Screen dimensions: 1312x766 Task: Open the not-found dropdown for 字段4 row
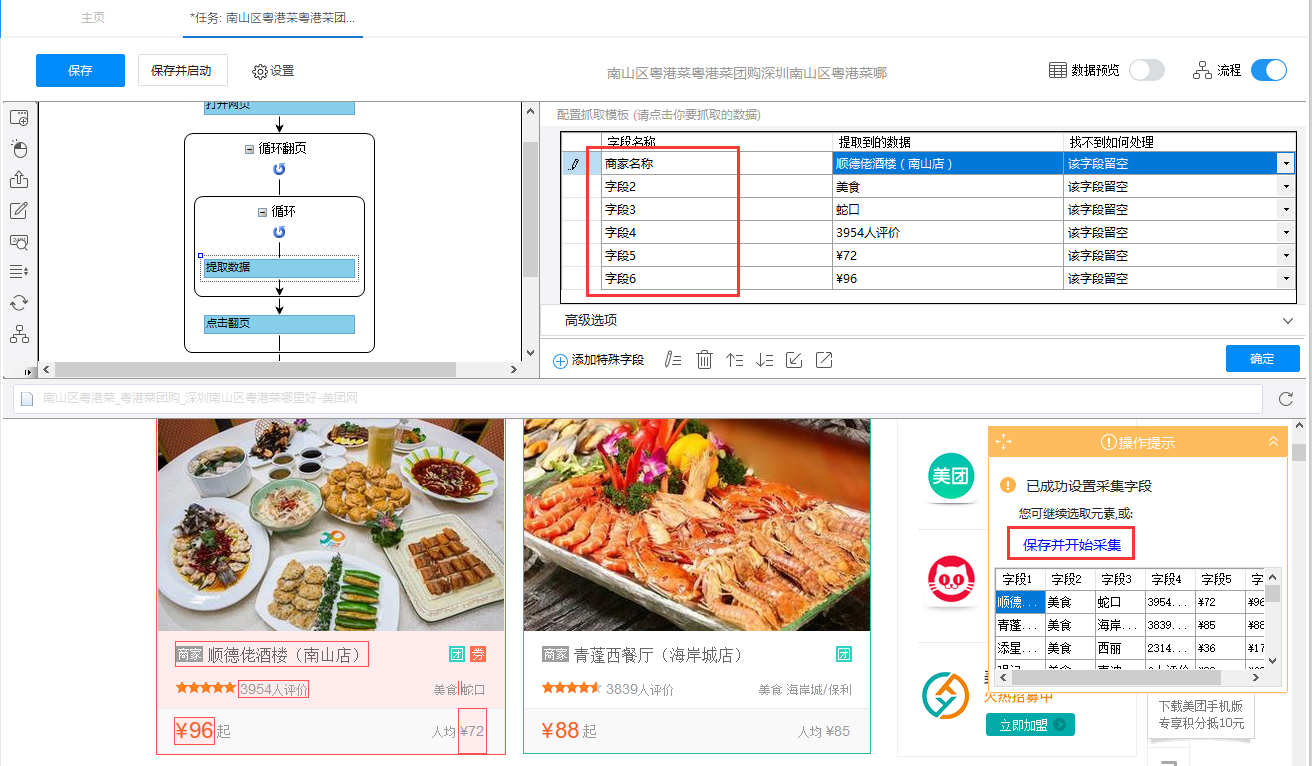click(x=1285, y=232)
